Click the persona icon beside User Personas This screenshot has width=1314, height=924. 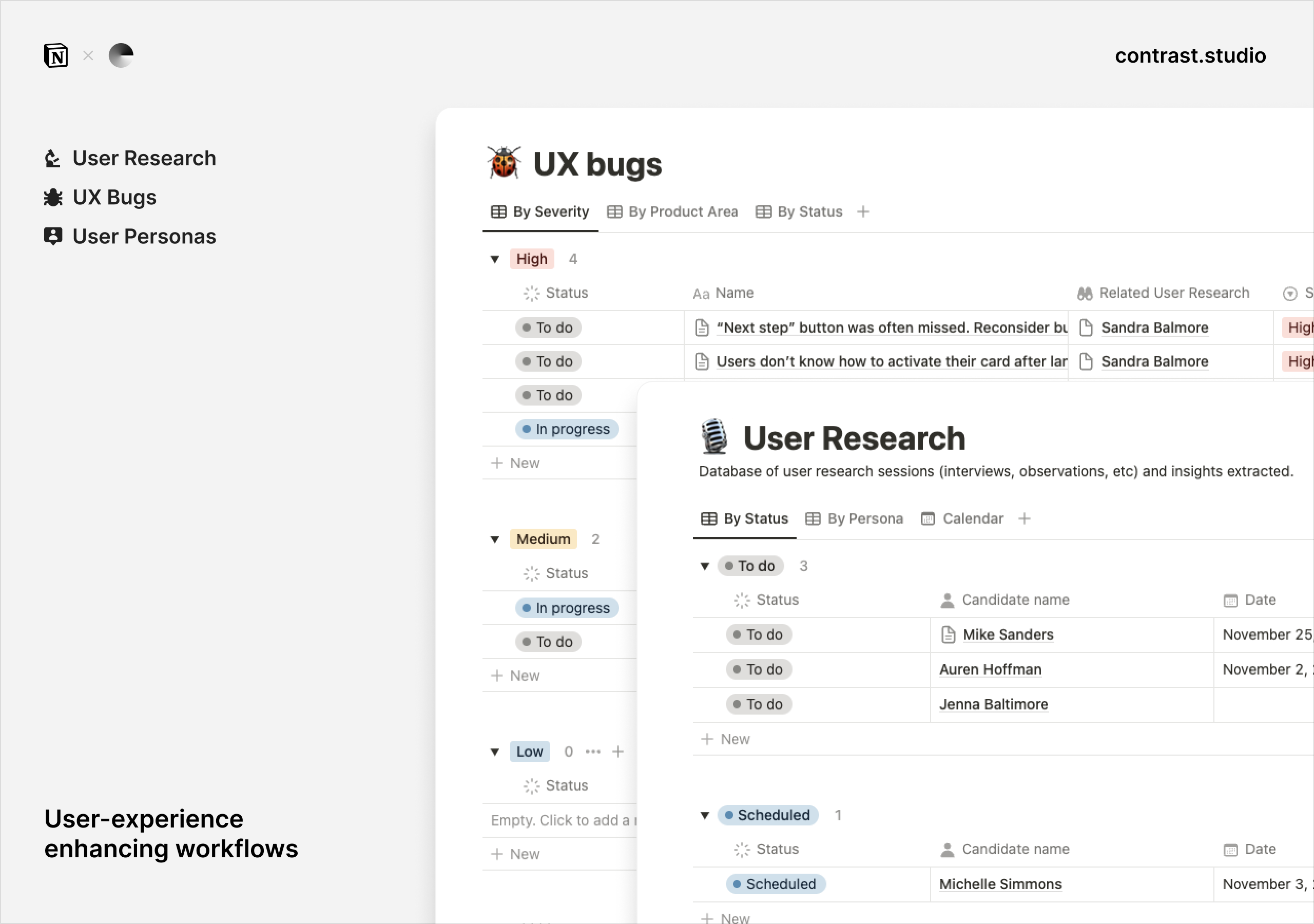(x=53, y=237)
